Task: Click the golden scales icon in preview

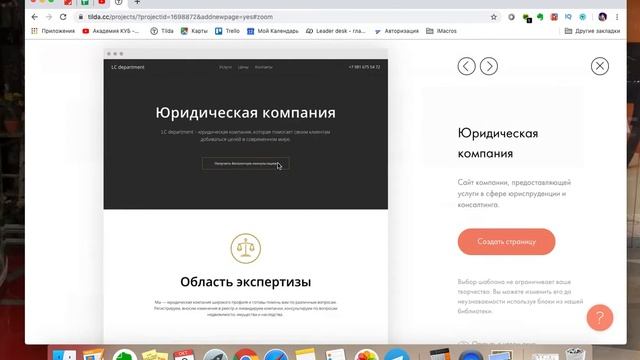Action: [x=245, y=248]
